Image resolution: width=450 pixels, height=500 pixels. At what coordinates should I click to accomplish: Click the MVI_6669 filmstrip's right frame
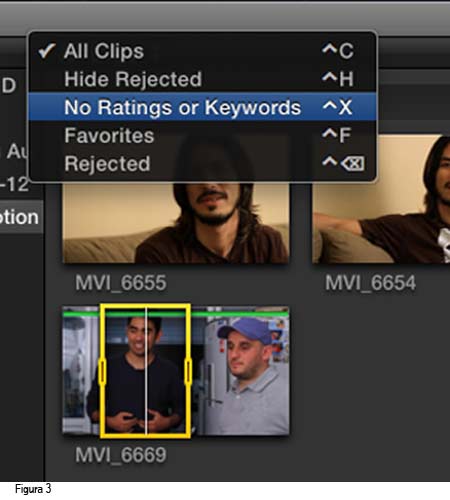coord(241,371)
